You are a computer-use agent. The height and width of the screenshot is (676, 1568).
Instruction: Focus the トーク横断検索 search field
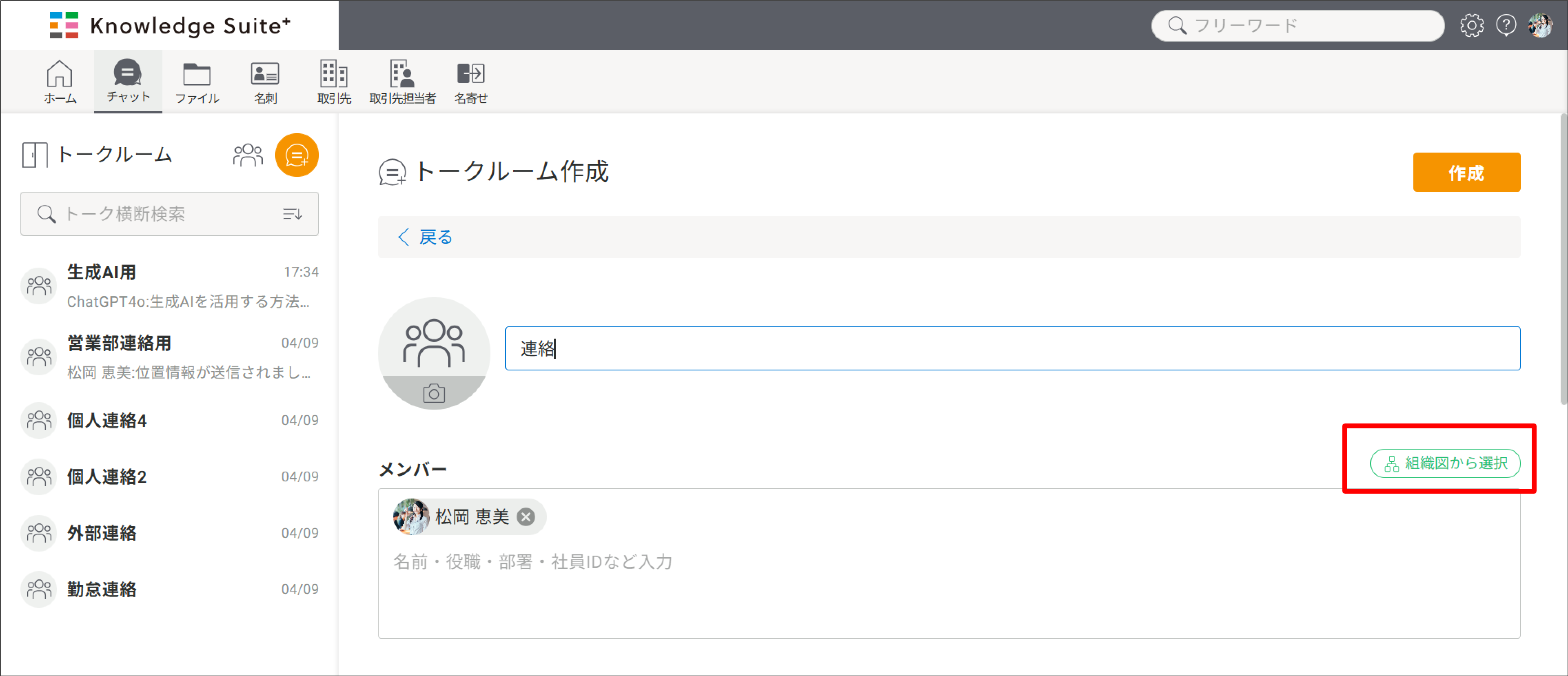coord(169,213)
